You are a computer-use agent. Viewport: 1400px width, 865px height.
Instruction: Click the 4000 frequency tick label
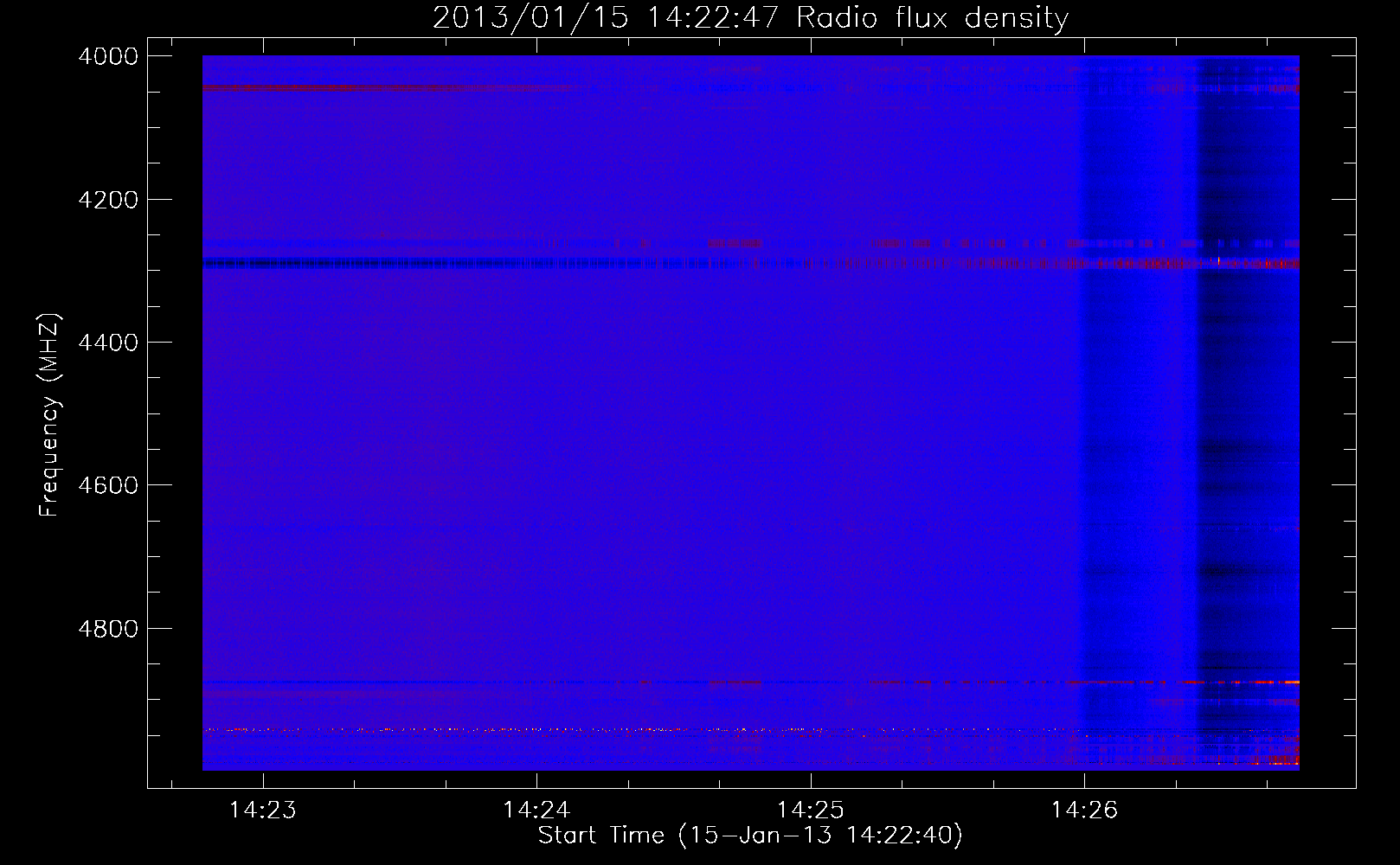click(x=108, y=56)
